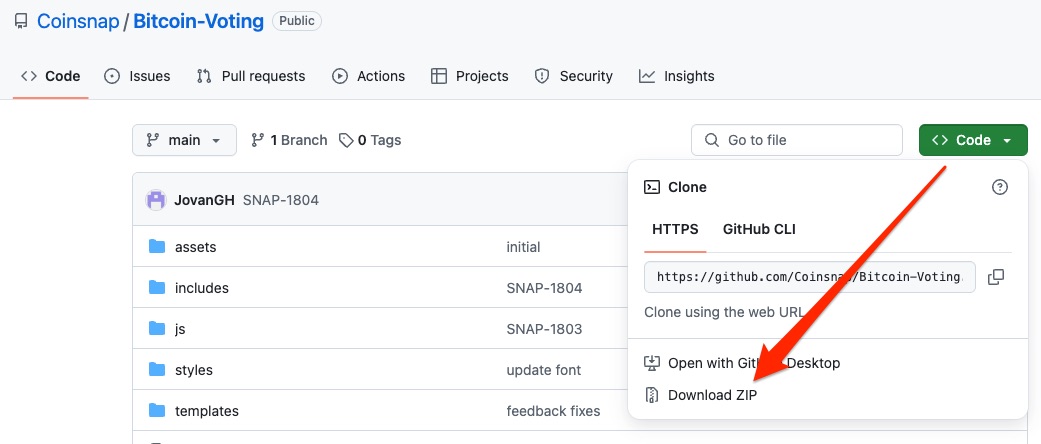Click the js folder icon
Image resolution: width=1041 pixels, height=444 pixels.
pos(157,329)
